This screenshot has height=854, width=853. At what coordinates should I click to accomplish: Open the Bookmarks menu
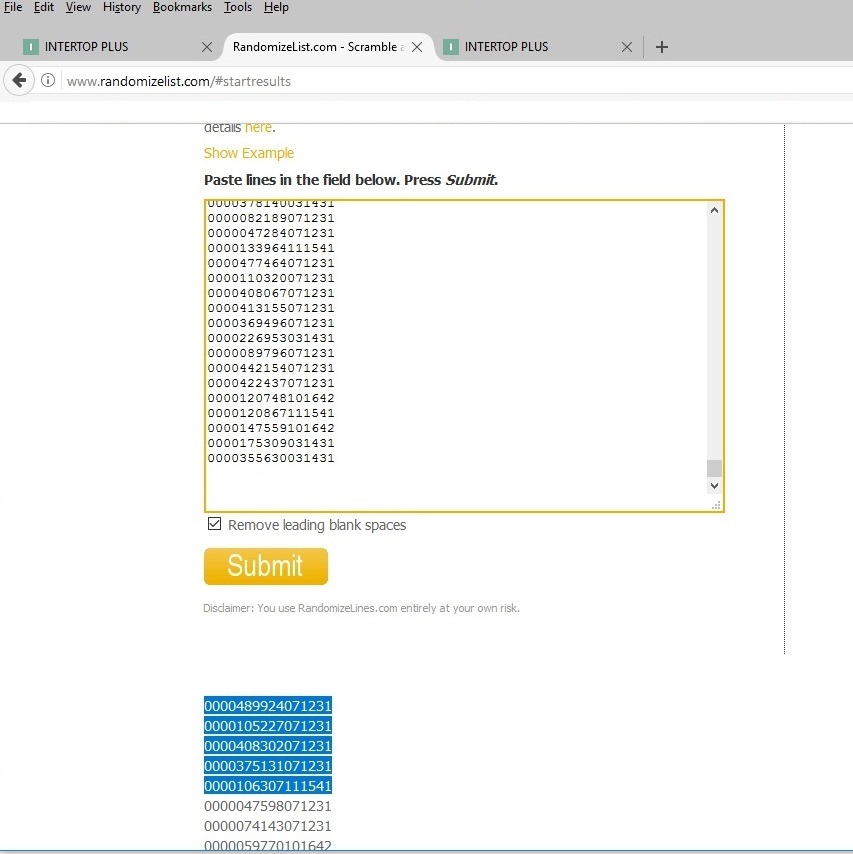[x=182, y=8]
